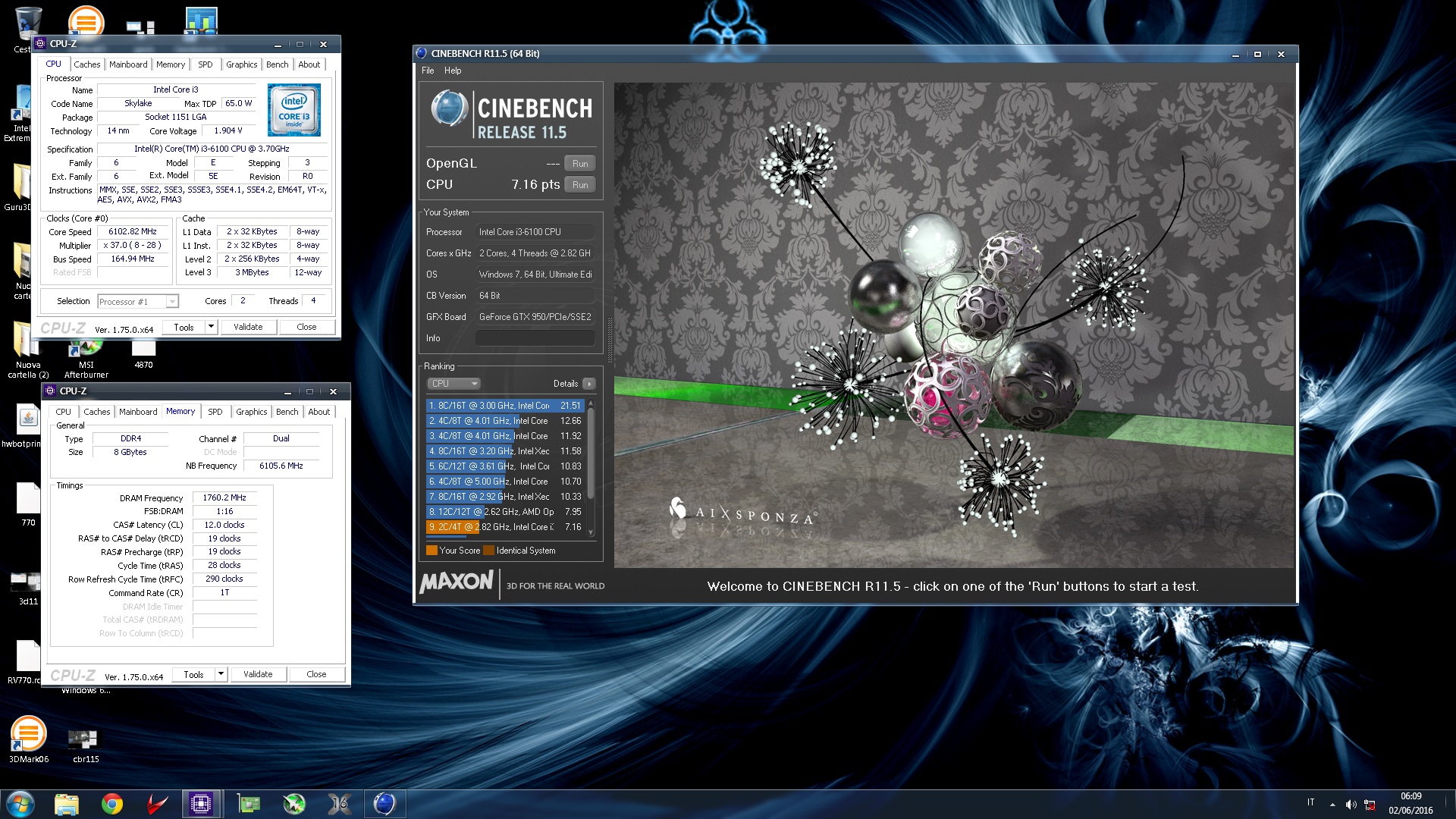
Task: Run the CPU test in Cinebench
Action: tap(580, 185)
